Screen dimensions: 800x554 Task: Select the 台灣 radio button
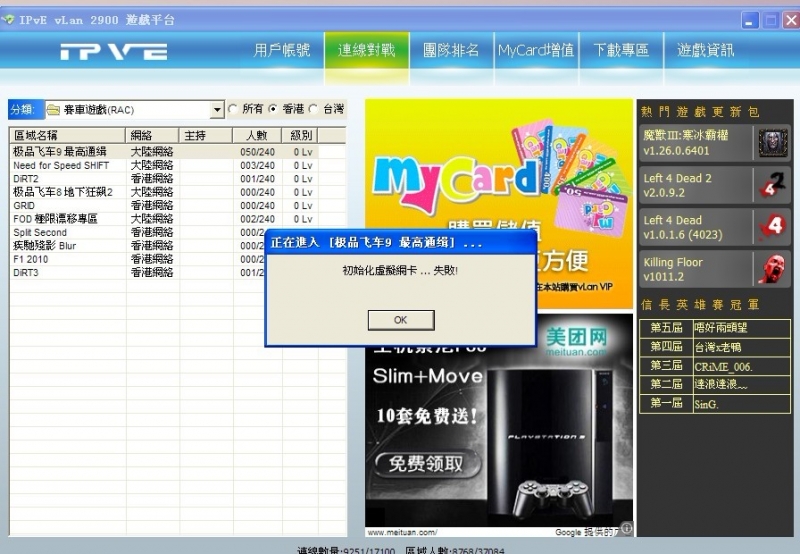tap(313, 109)
